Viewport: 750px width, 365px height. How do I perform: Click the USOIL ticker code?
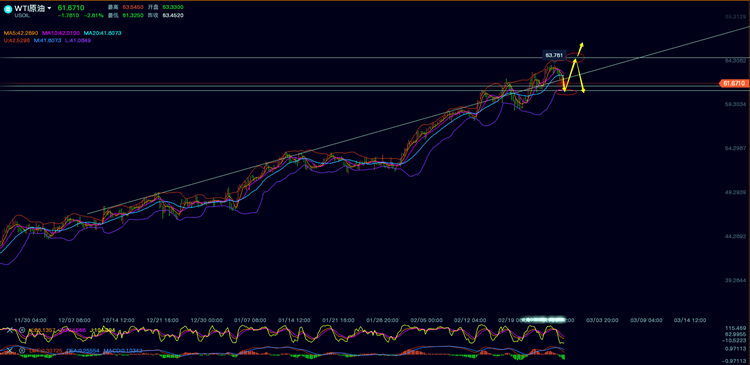[22, 15]
